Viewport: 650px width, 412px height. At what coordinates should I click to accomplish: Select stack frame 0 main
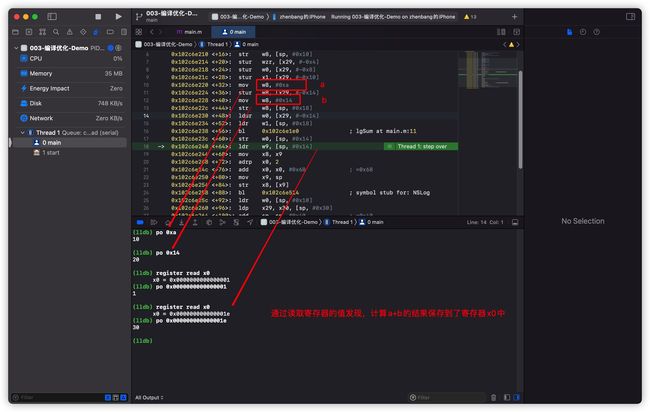pos(70,143)
